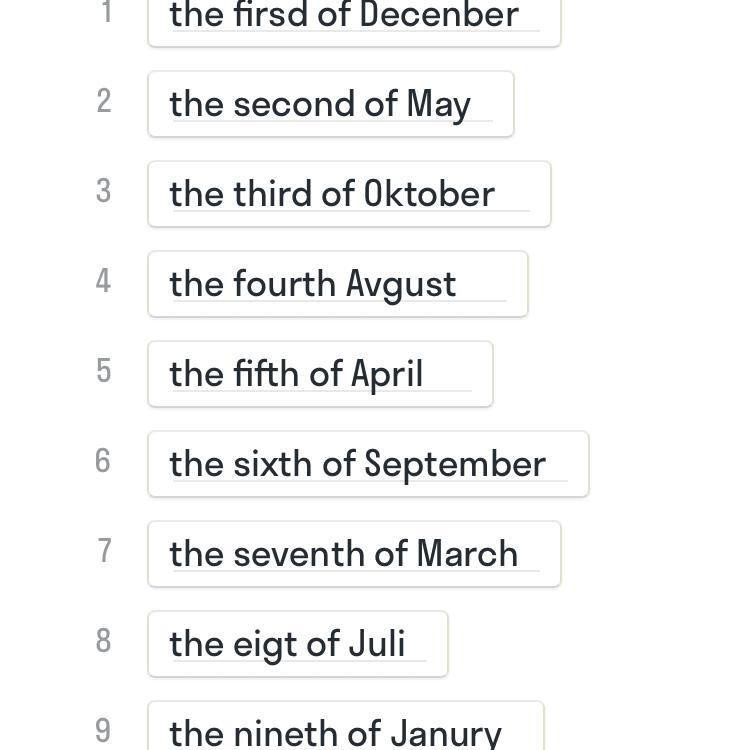
Task: Click question number 6 label
Action: (104, 461)
